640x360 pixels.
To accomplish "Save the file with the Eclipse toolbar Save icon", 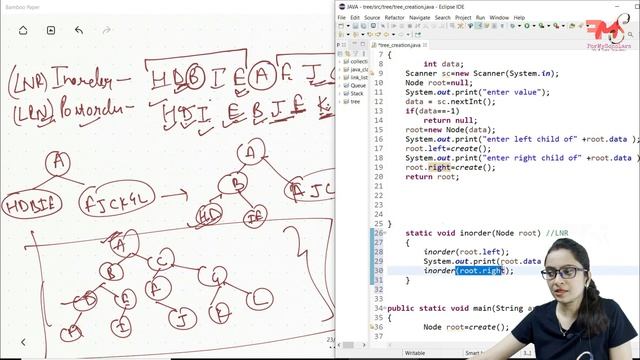I will tap(356, 26).
